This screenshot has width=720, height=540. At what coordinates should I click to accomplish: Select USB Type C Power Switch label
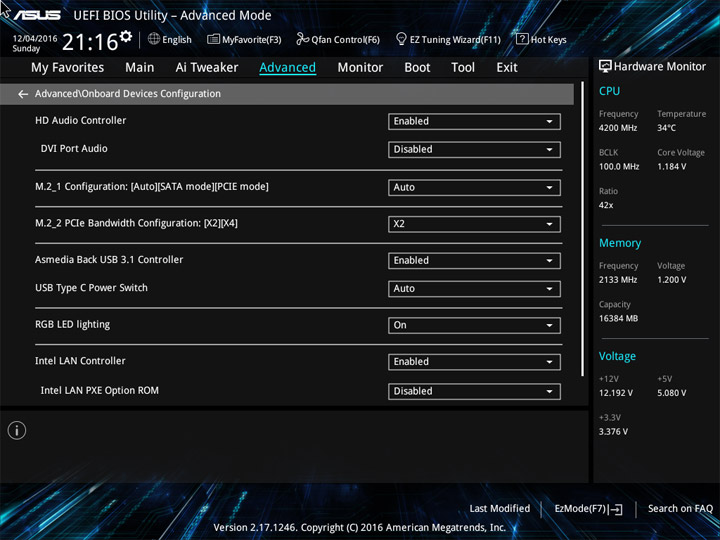point(91,288)
